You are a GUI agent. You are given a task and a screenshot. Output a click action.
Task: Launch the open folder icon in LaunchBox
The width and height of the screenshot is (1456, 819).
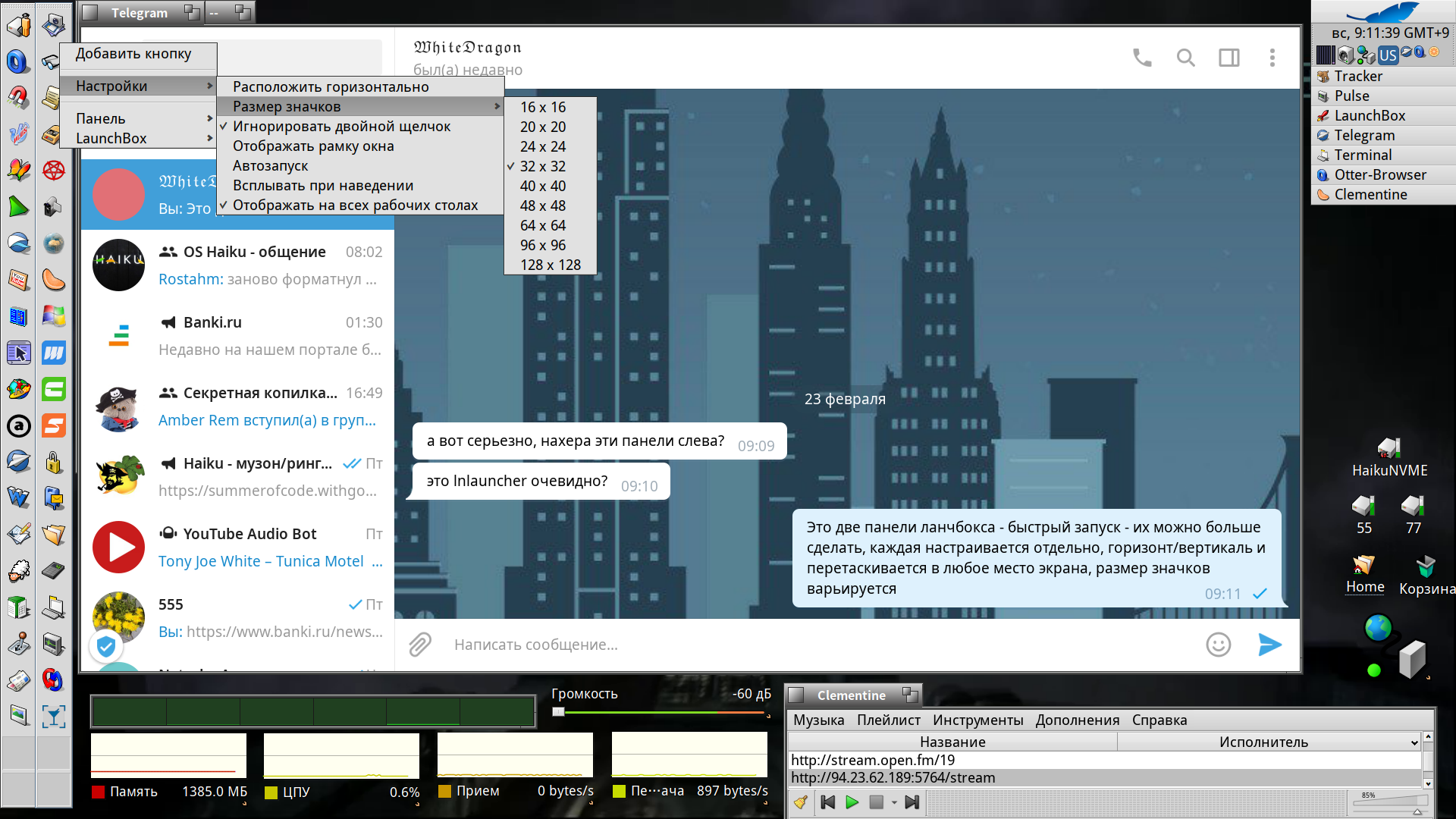coord(54,535)
